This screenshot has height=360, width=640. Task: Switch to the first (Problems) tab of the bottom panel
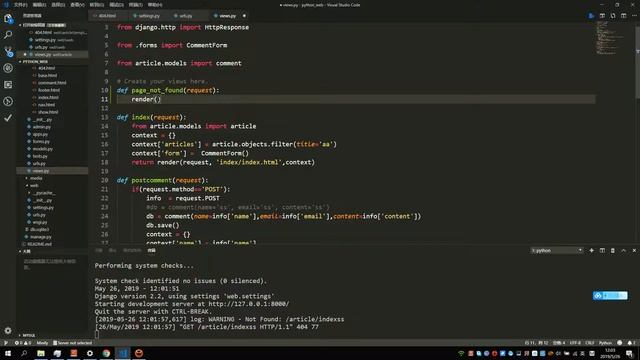coord(98,250)
